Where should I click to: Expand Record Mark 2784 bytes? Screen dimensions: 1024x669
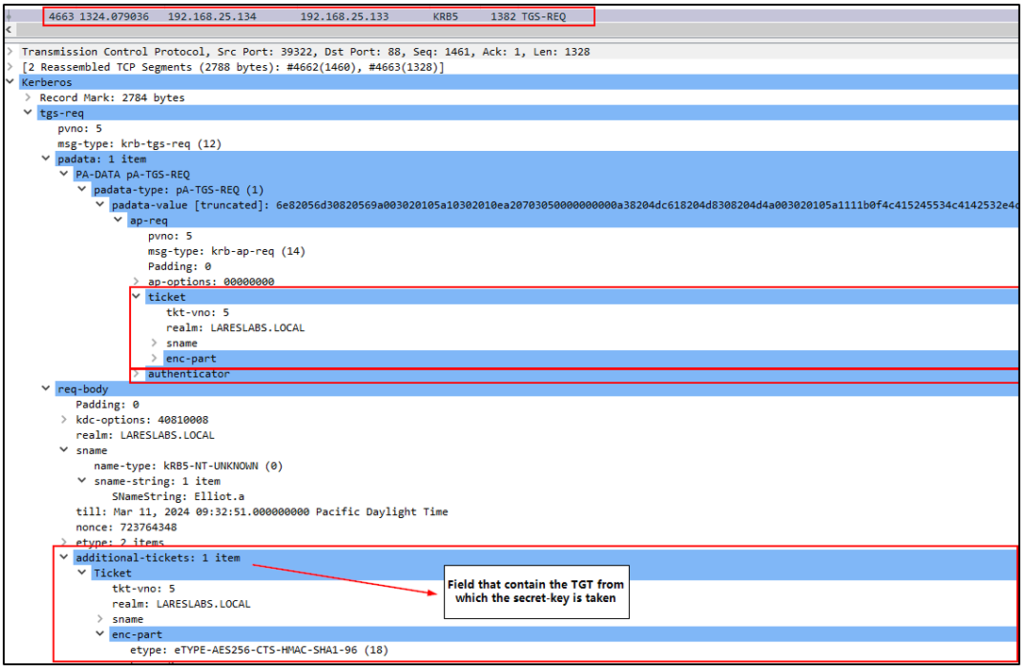(x=28, y=97)
